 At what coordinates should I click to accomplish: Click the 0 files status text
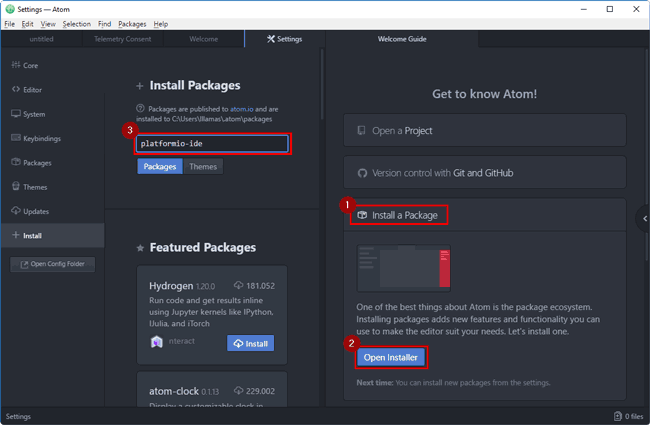(634, 416)
